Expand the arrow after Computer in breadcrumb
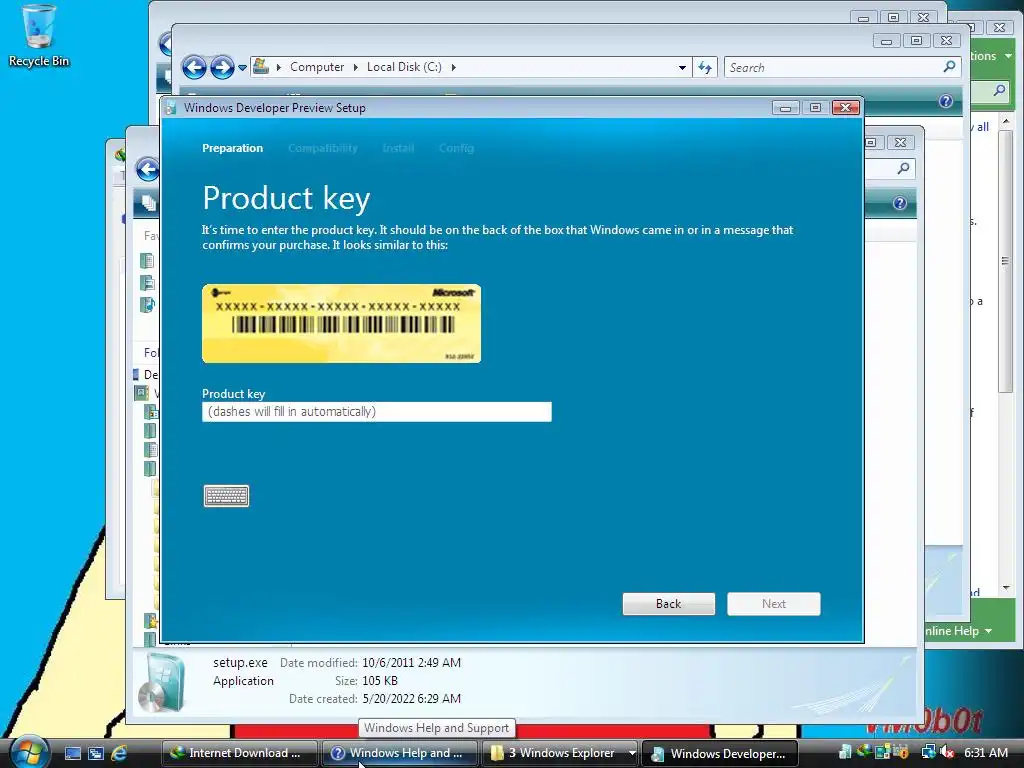Screen dimensions: 1024x768 [355, 67]
